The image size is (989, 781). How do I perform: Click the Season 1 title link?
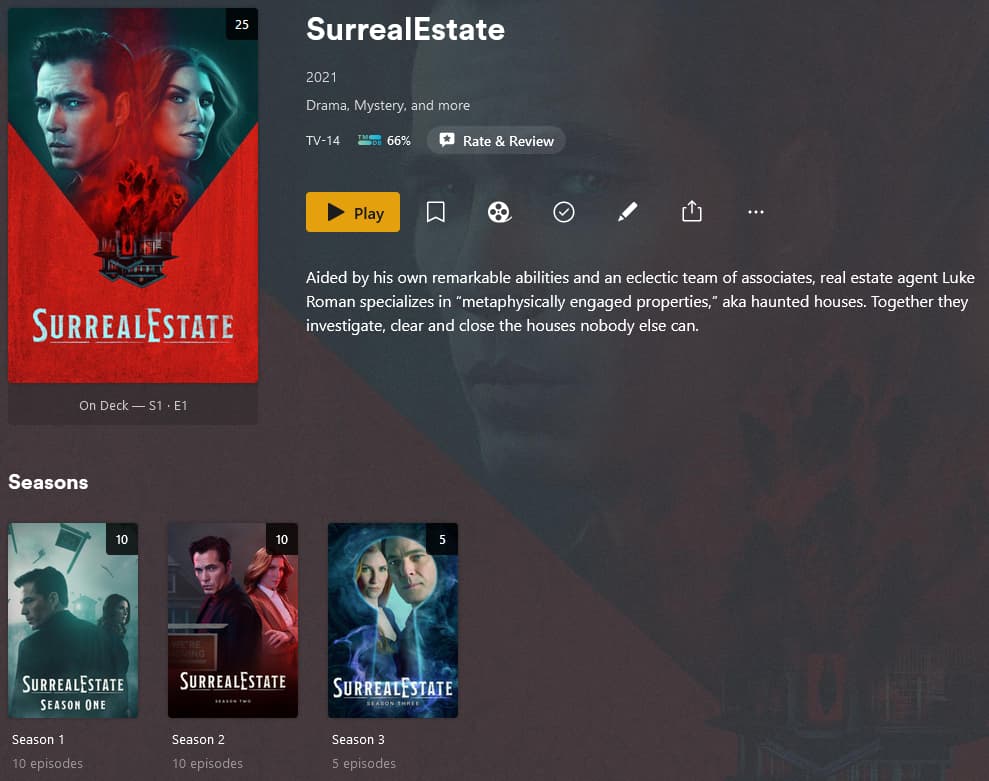38,739
